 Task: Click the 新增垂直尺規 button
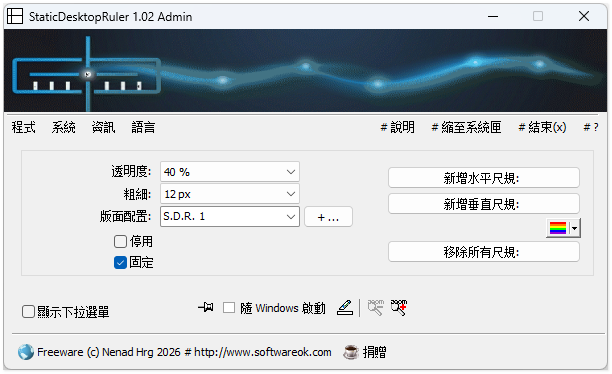(484, 204)
